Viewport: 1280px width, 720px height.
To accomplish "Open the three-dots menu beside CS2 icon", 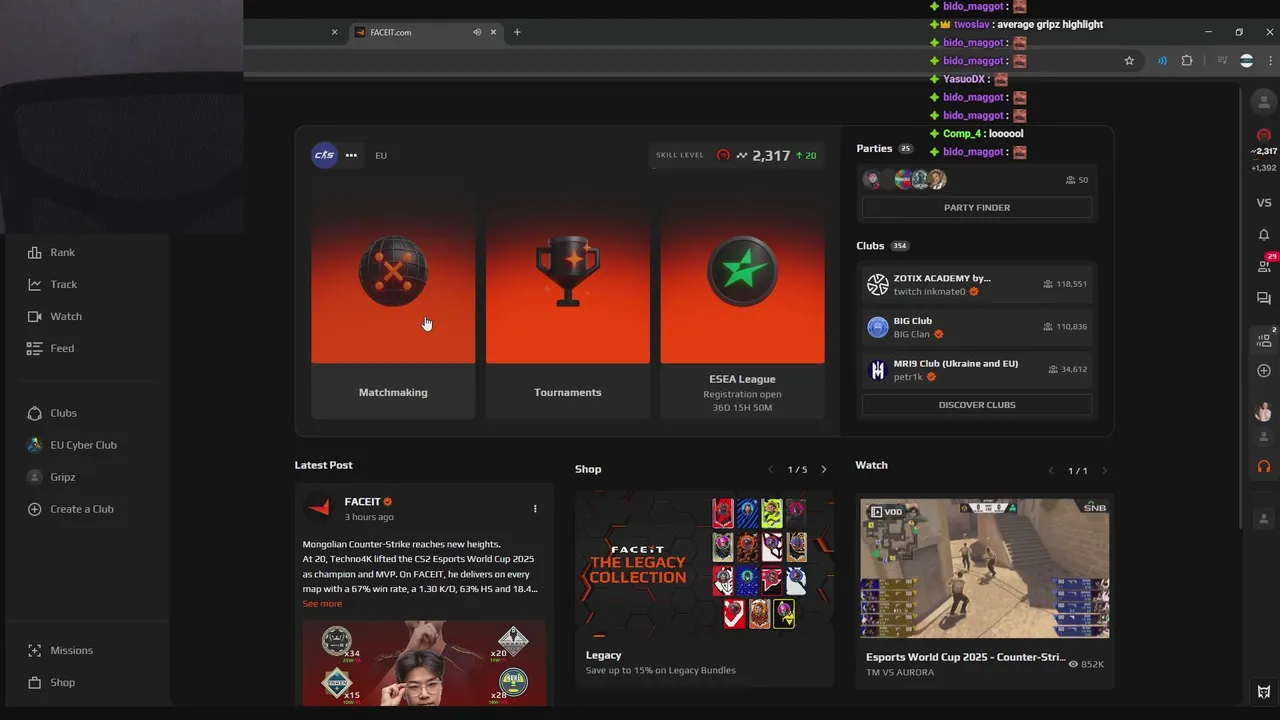I will coord(351,155).
